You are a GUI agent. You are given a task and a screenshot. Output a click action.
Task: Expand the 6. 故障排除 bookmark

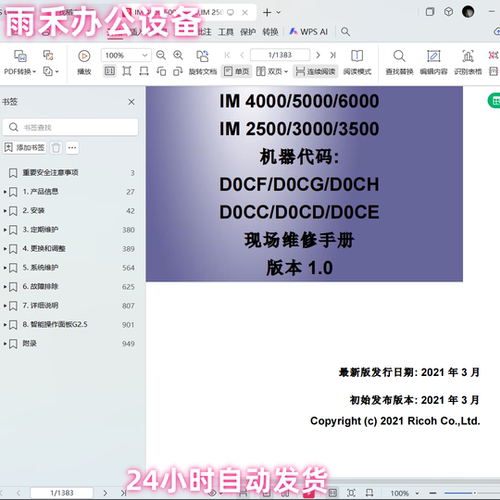pyautogui.click(x=5, y=287)
